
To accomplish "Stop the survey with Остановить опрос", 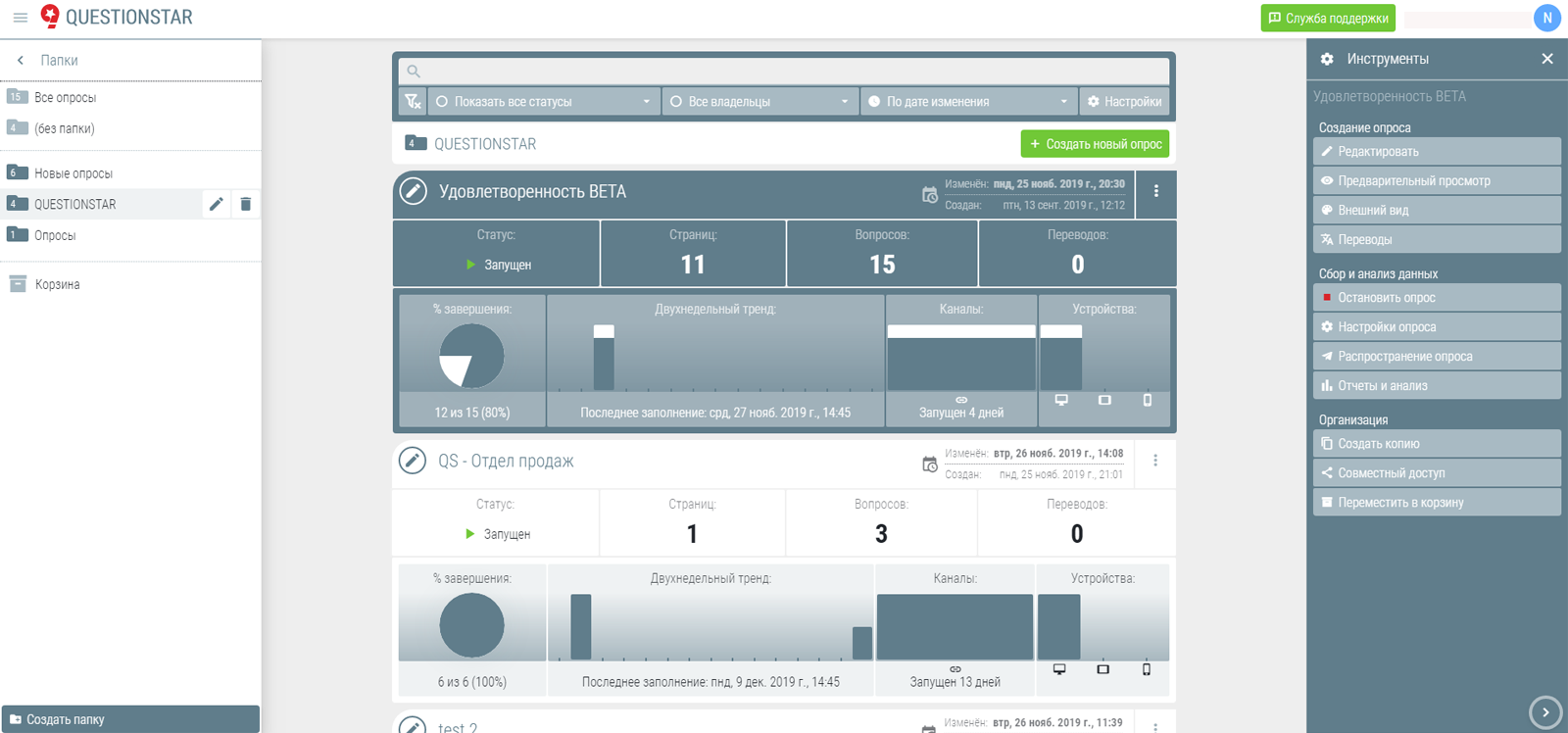I will pos(1437,298).
